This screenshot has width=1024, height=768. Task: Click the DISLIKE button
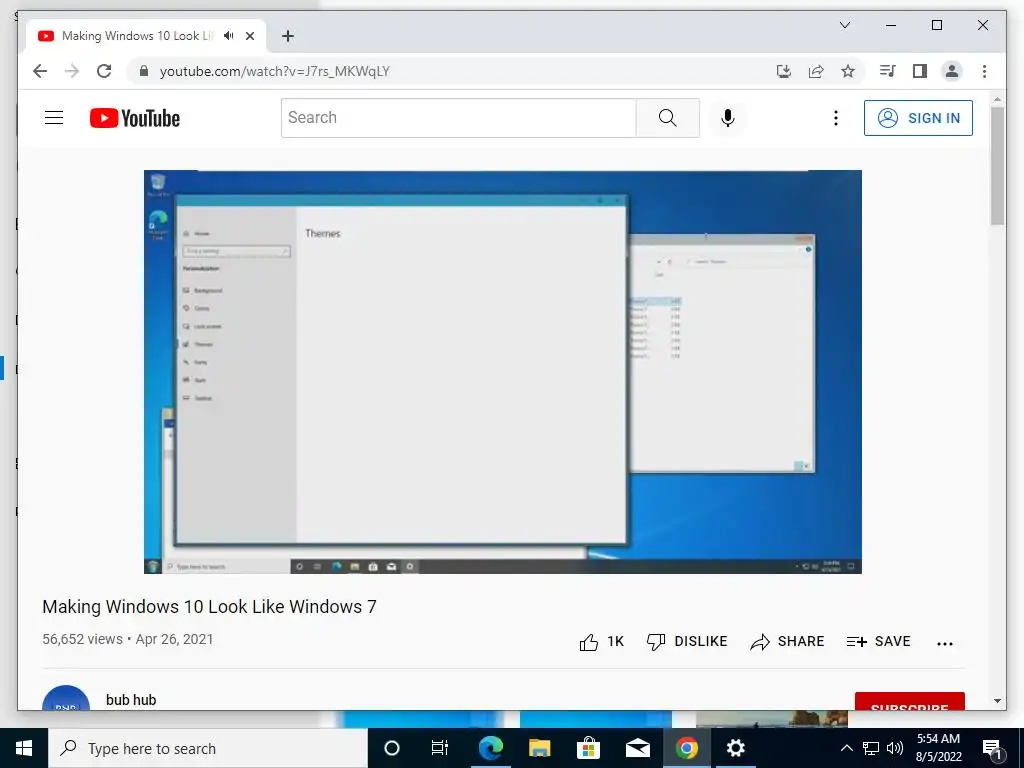tap(687, 642)
